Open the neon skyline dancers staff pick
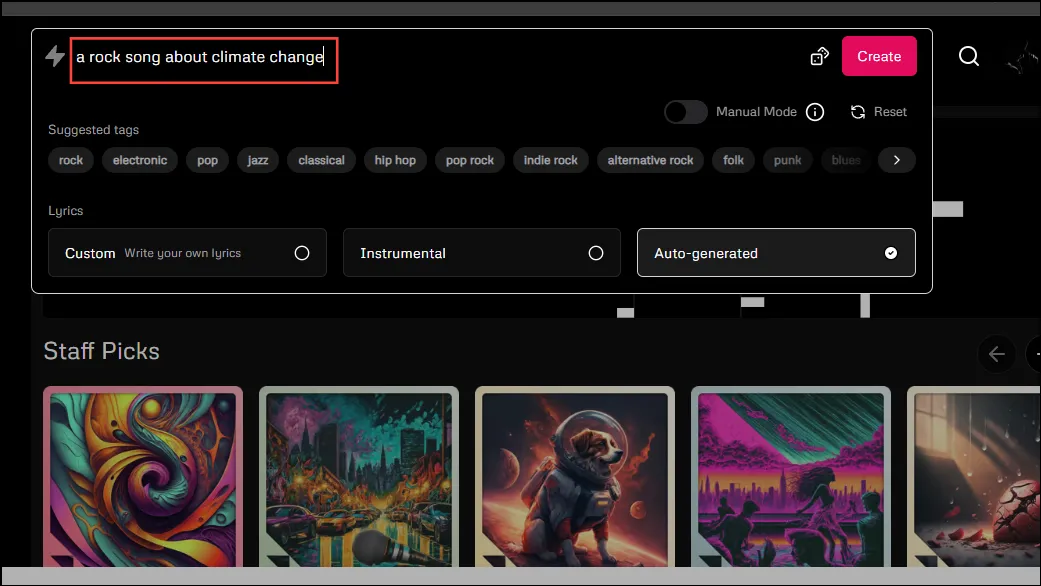This screenshot has width=1041, height=586. tap(791, 478)
